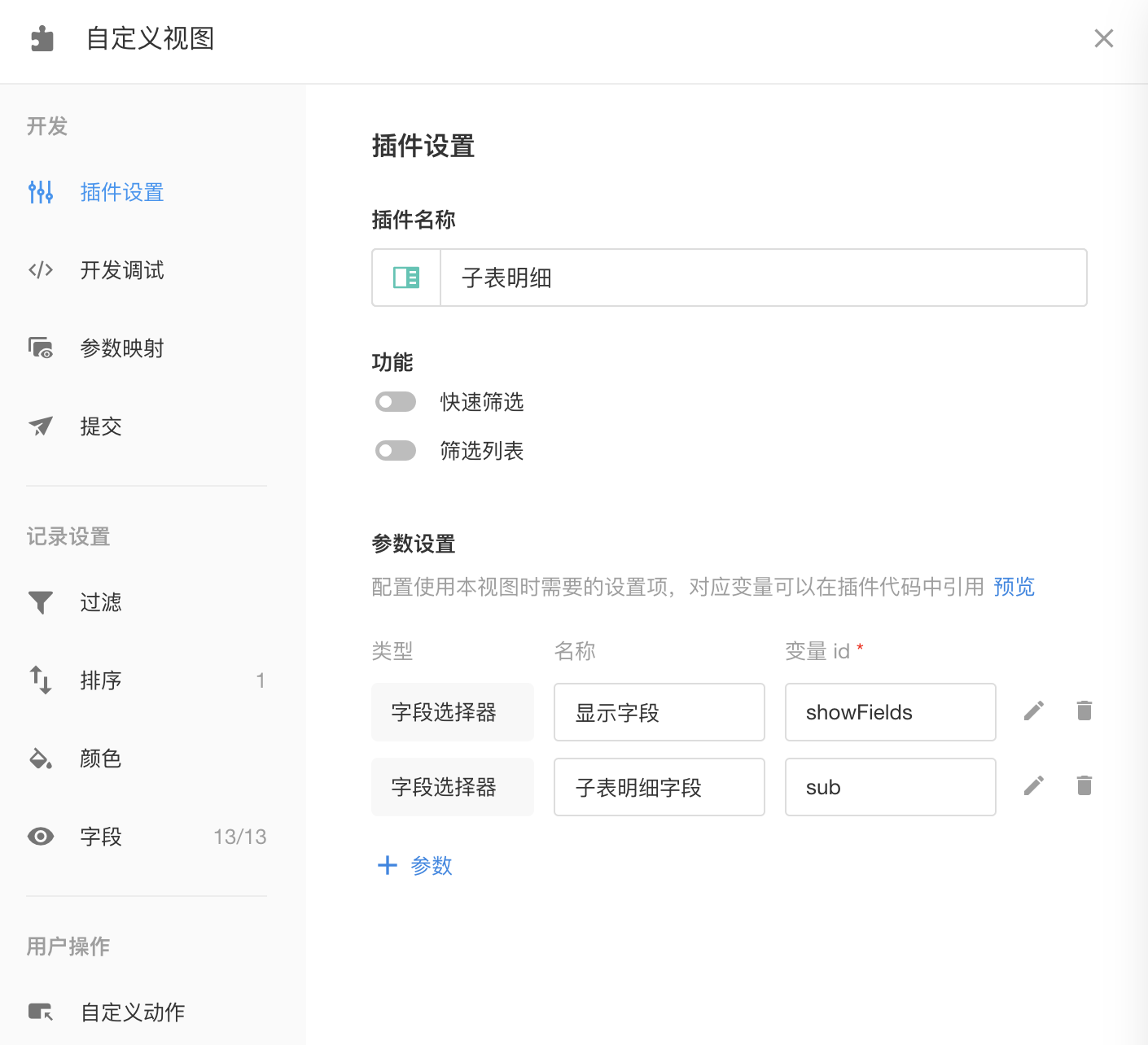
Task: Click the 子表明细字段 name field
Action: pos(659,787)
